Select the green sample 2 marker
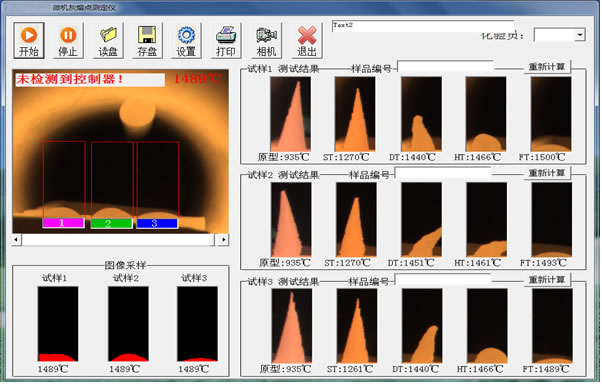The image size is (602, 384). click(111, 223)
